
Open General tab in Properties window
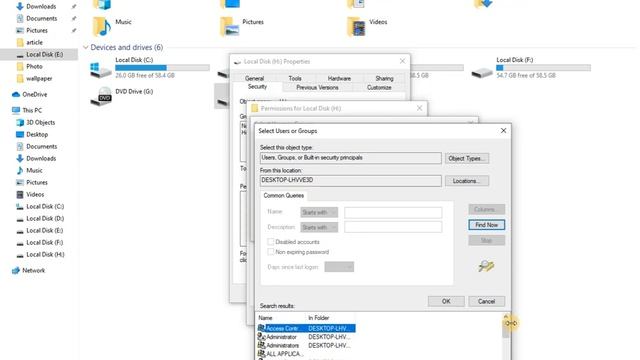tap(254, 78)
